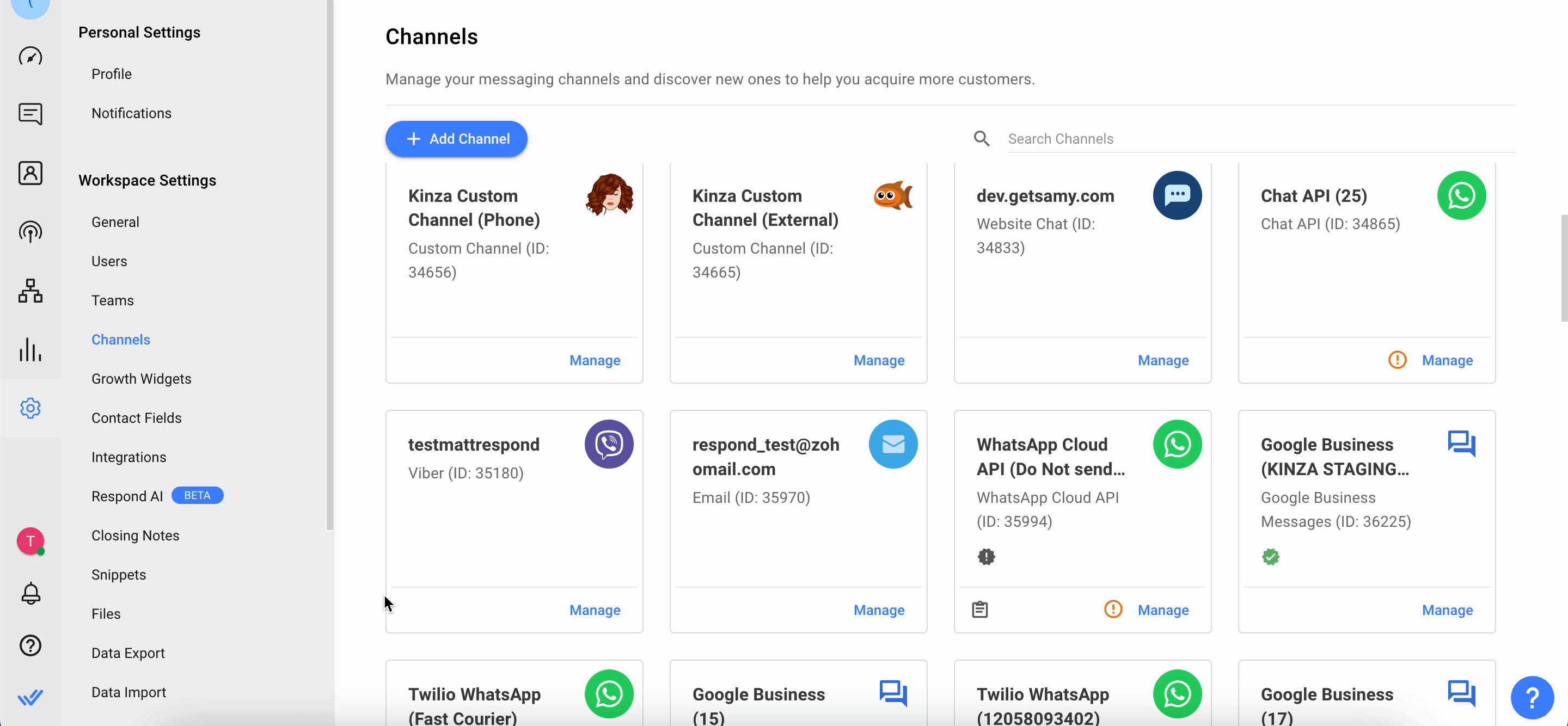Click the Broadcasts antenna icon
The width and height of the screenshot is (1568, 726).
pos(30,232)
